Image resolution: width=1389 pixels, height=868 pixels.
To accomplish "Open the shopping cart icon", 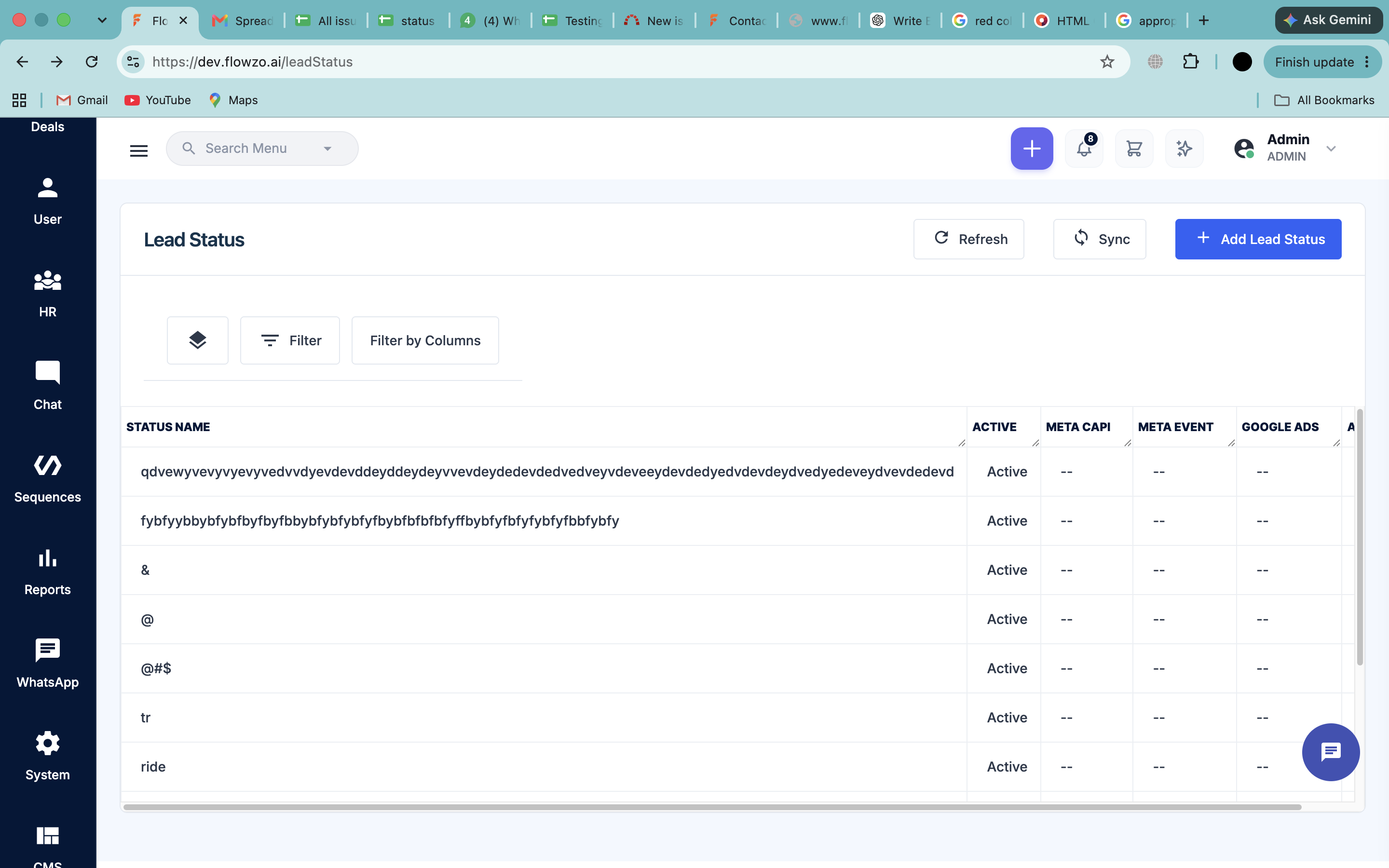I will pyautogui.click(x=1134, y=149).
